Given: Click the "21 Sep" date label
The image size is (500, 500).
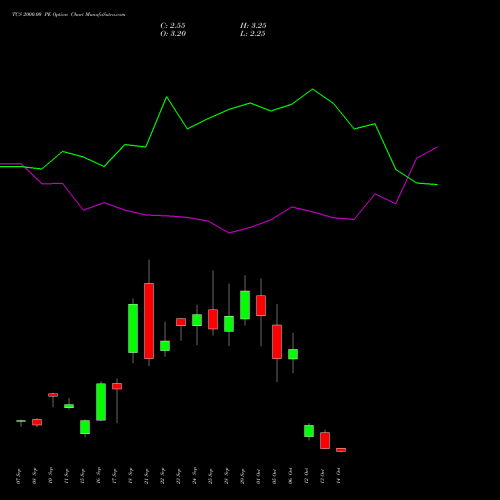Looking at the screenshot, I should [147, 476].
